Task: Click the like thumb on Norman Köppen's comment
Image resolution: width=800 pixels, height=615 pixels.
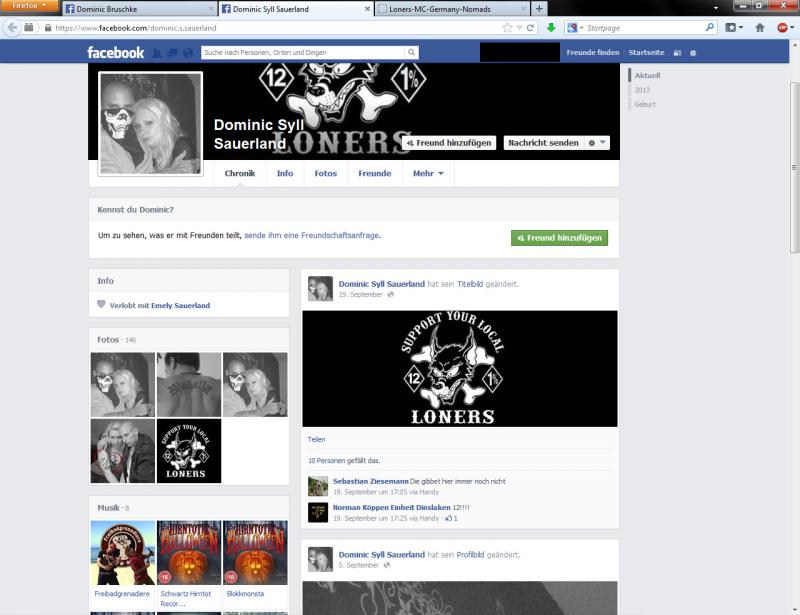Action: point(449,518)
